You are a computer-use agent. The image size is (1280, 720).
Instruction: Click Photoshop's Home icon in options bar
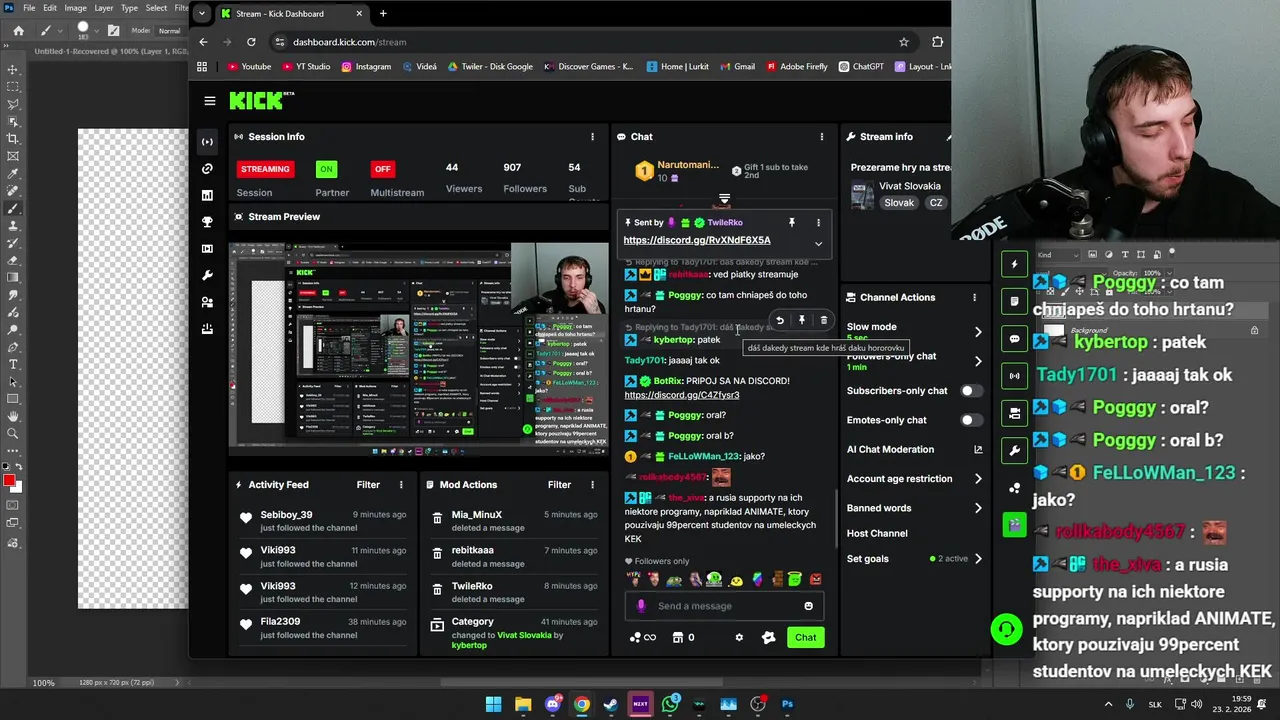point(18,30)
